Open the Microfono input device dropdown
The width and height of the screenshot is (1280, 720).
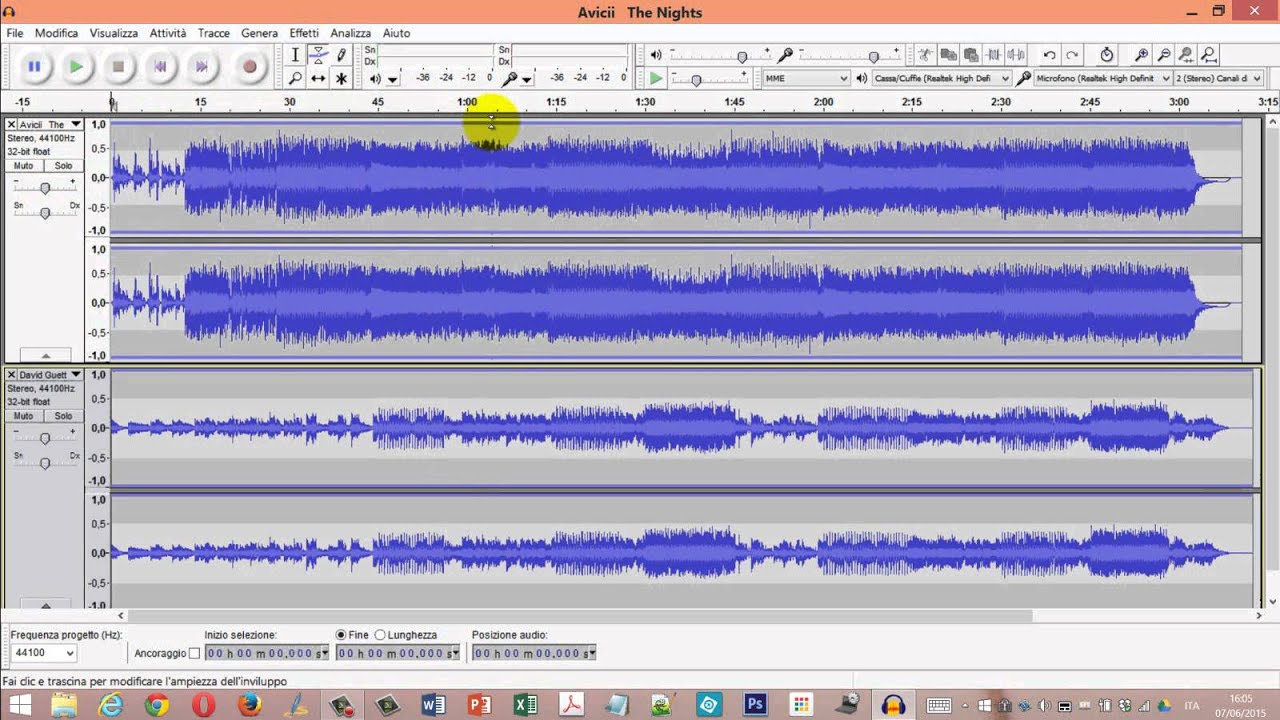coord(1103,78)
